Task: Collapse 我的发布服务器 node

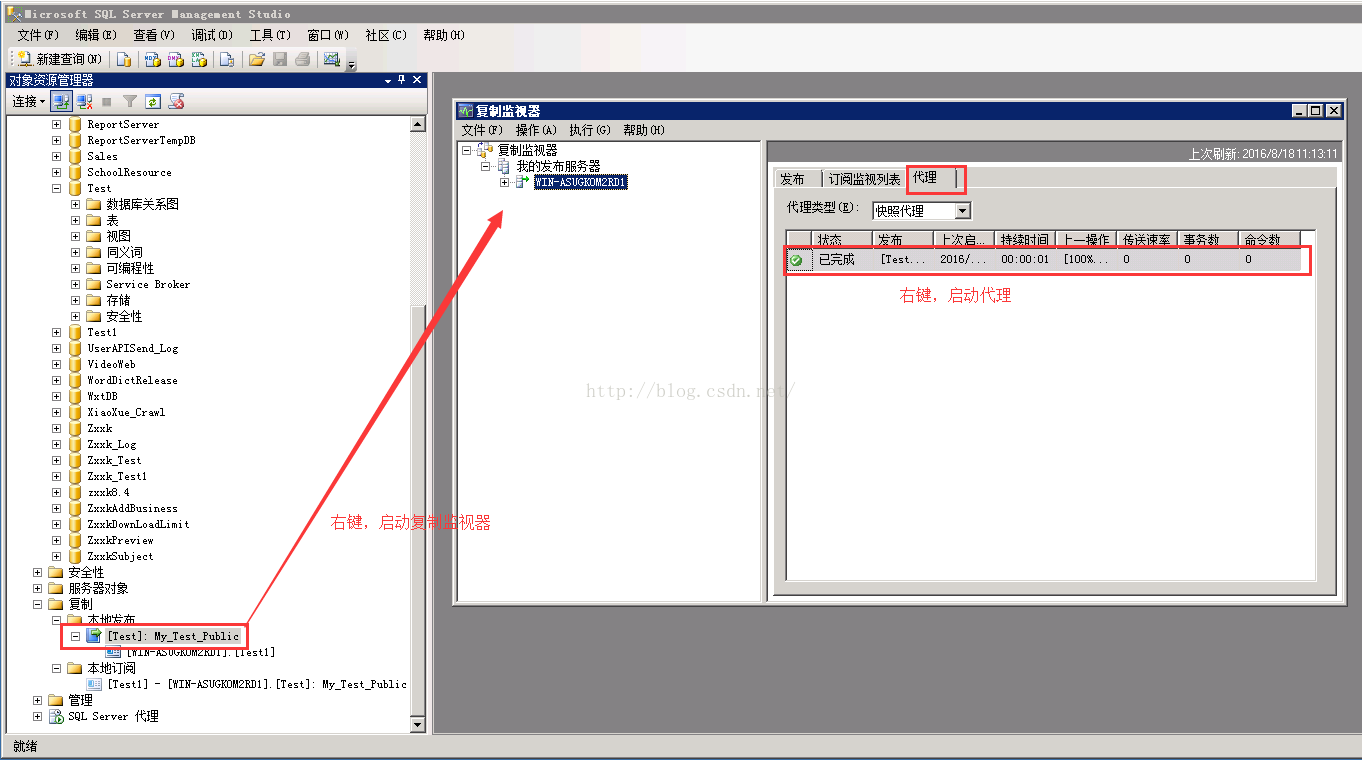Action: 486,166
